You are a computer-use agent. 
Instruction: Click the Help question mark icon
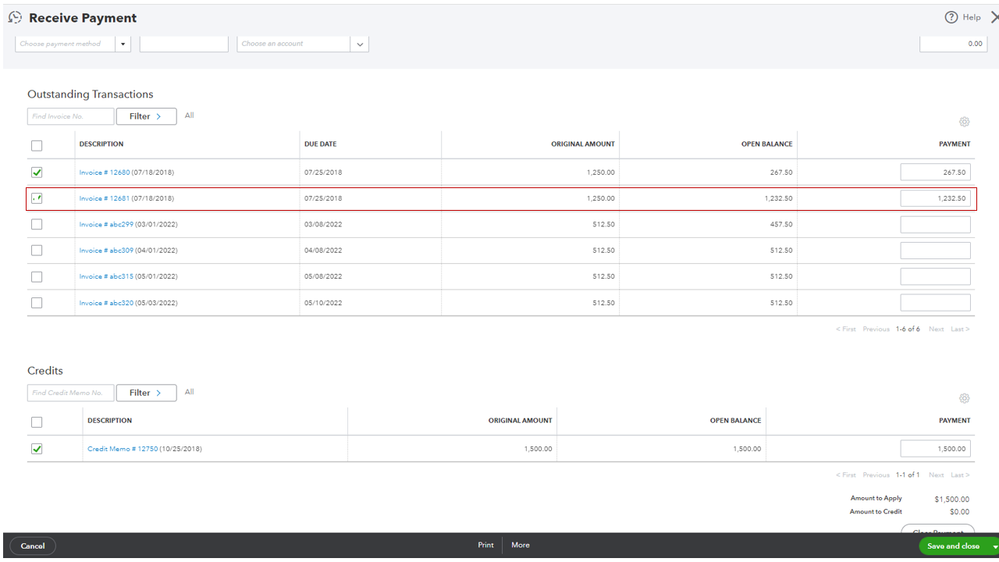(951, 17)
